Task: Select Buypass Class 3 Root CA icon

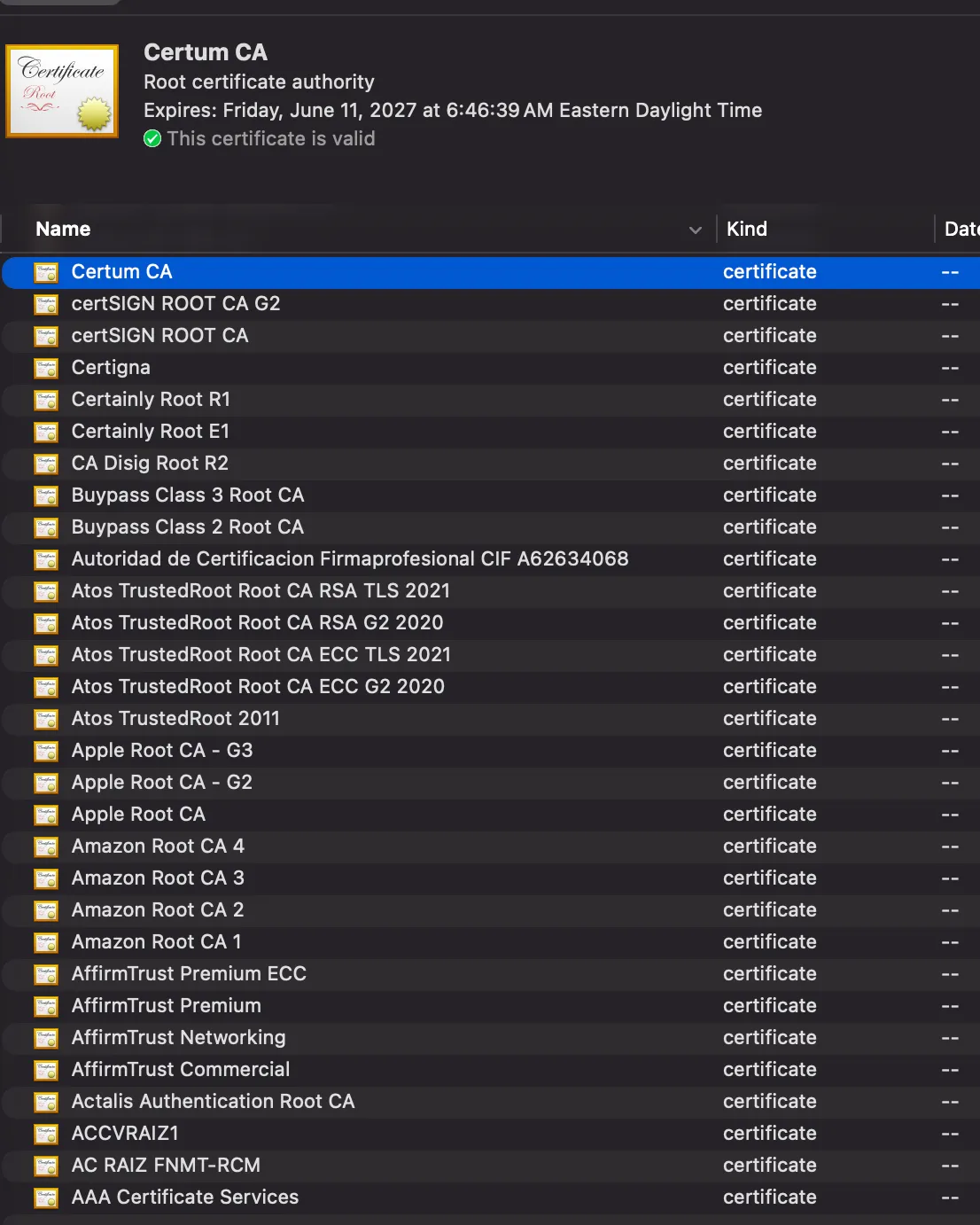Action: coord(46,495)
